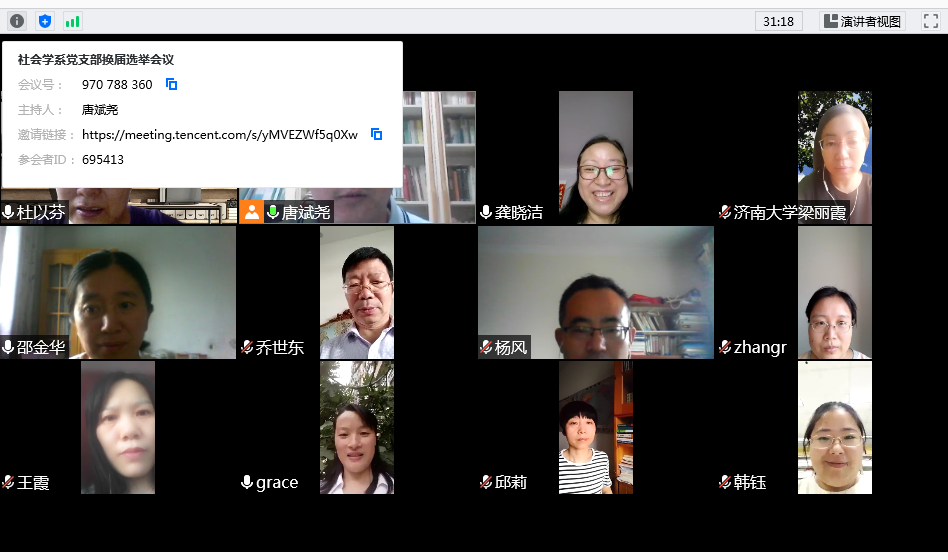Select 韩钰's video thumbnail
The image size is (948, 560).
tap(834, 427)
